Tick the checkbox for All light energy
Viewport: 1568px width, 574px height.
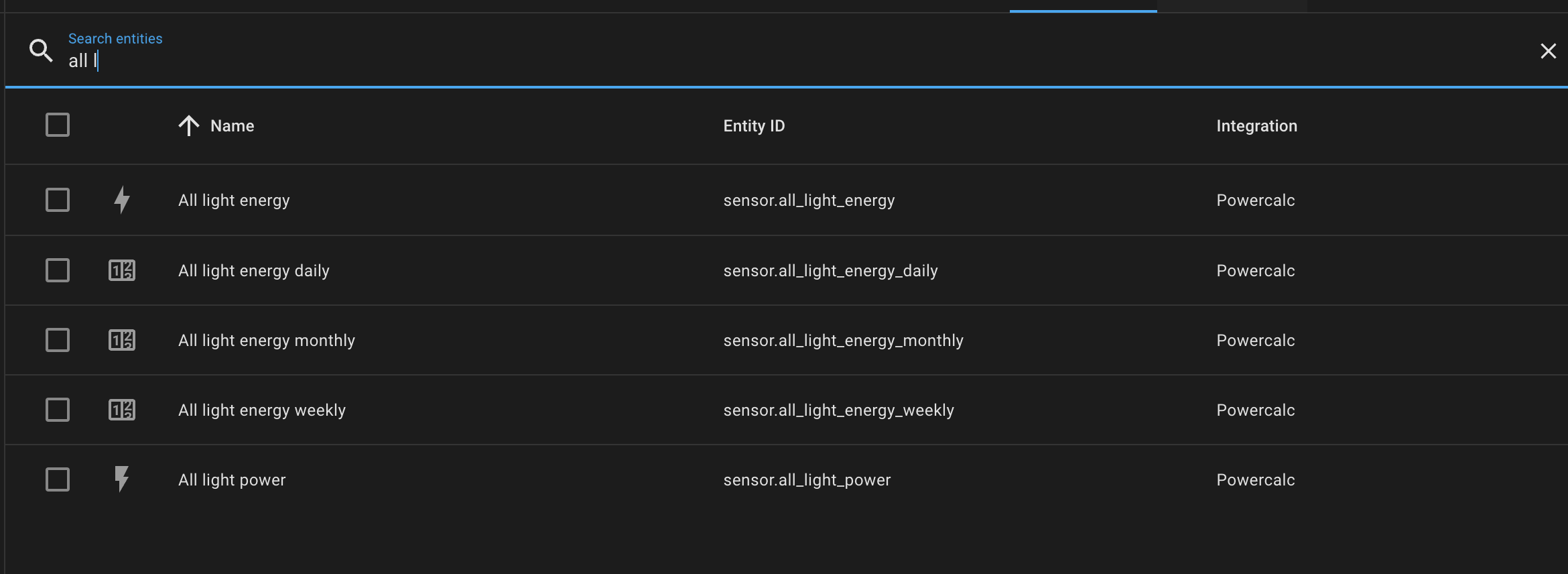coord(58,199)
